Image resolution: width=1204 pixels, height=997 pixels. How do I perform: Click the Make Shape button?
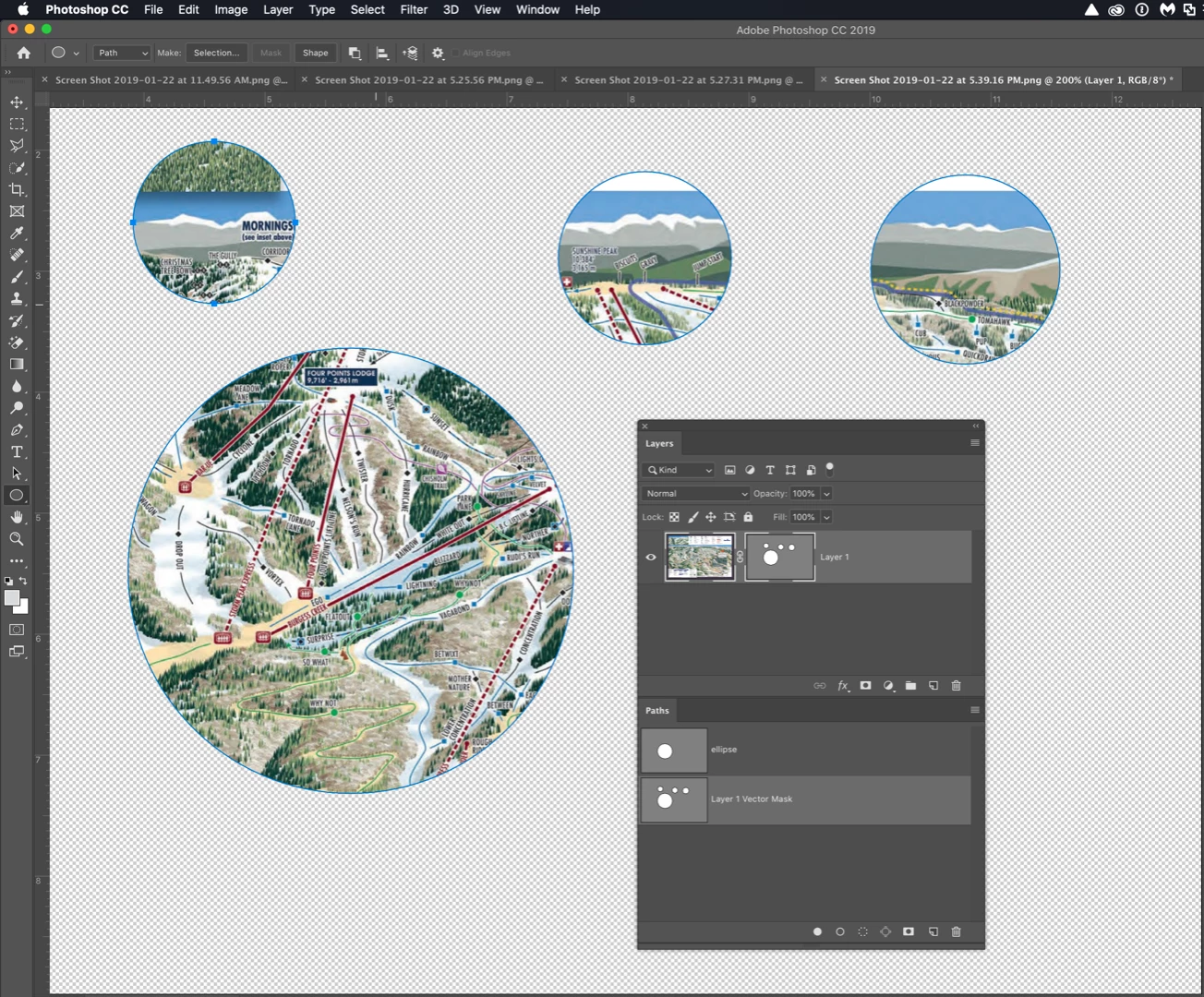(316, 53)
